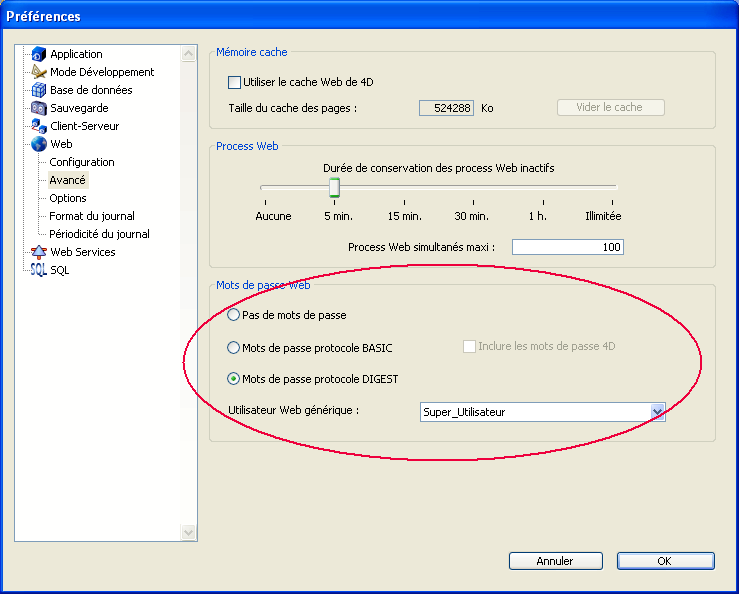Enable Utiliser le cache Web de 4D

point(235,82)
